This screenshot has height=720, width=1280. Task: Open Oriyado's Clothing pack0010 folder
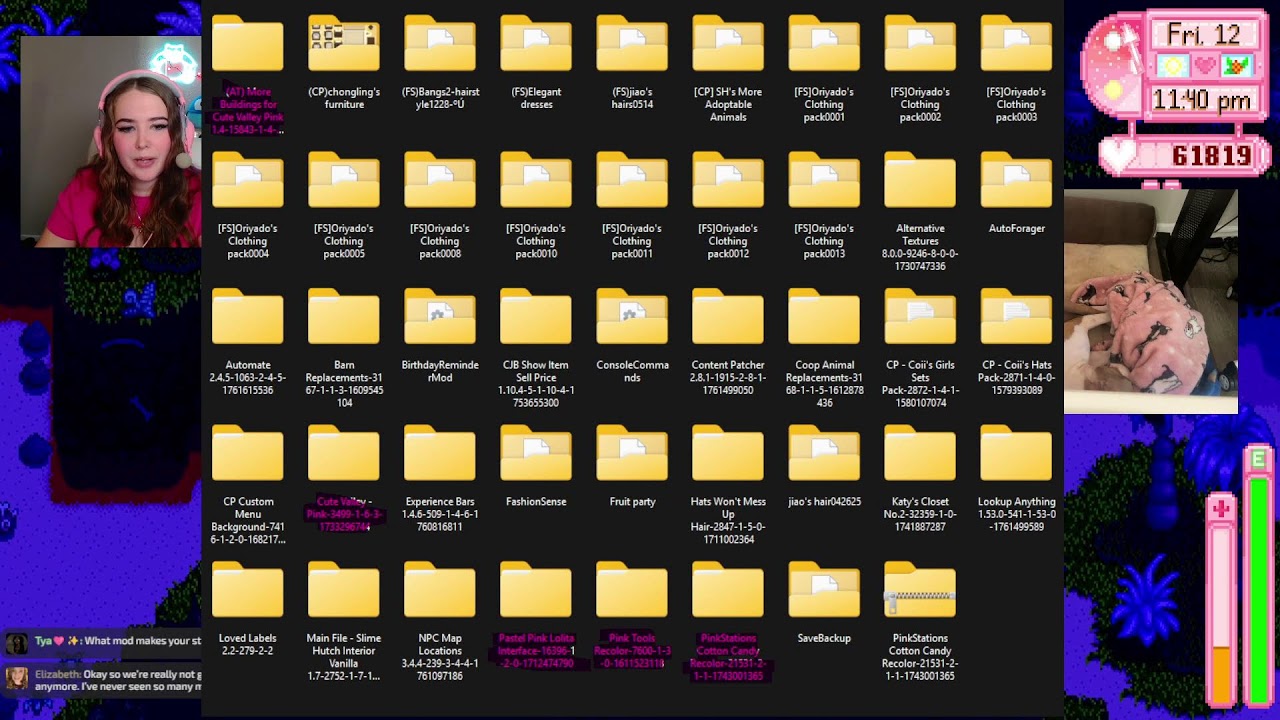pyautogui.click(x=536, y=181)
